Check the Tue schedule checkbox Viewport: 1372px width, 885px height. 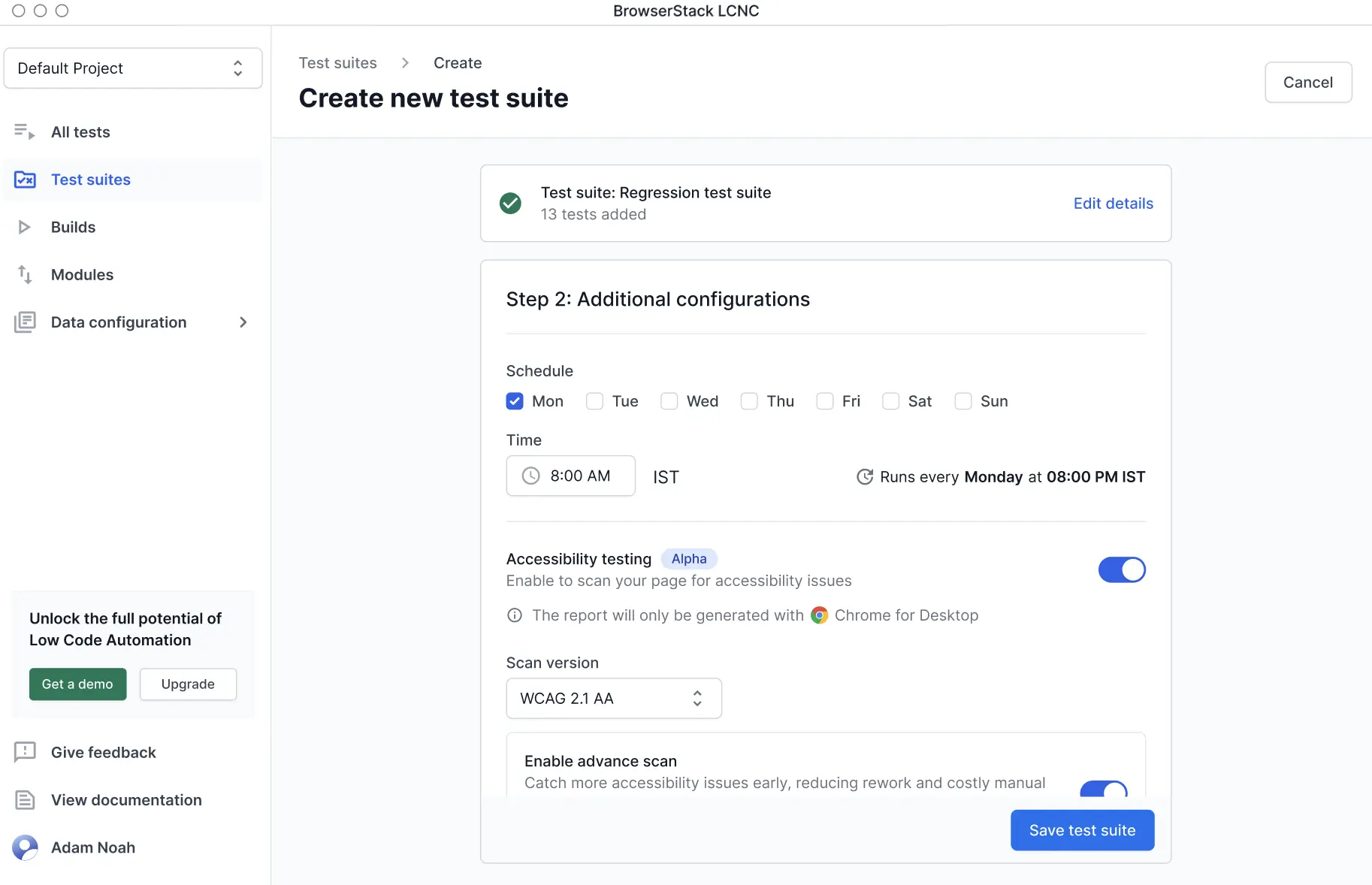click(594, 401)
